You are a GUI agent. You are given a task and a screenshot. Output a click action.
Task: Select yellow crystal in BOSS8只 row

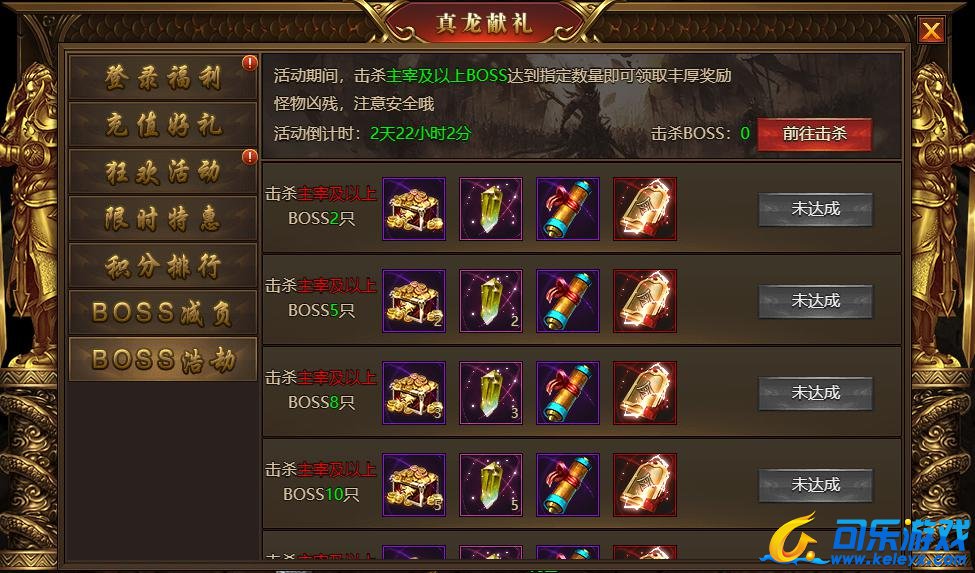pyautogui.click(x=491, y=393)
